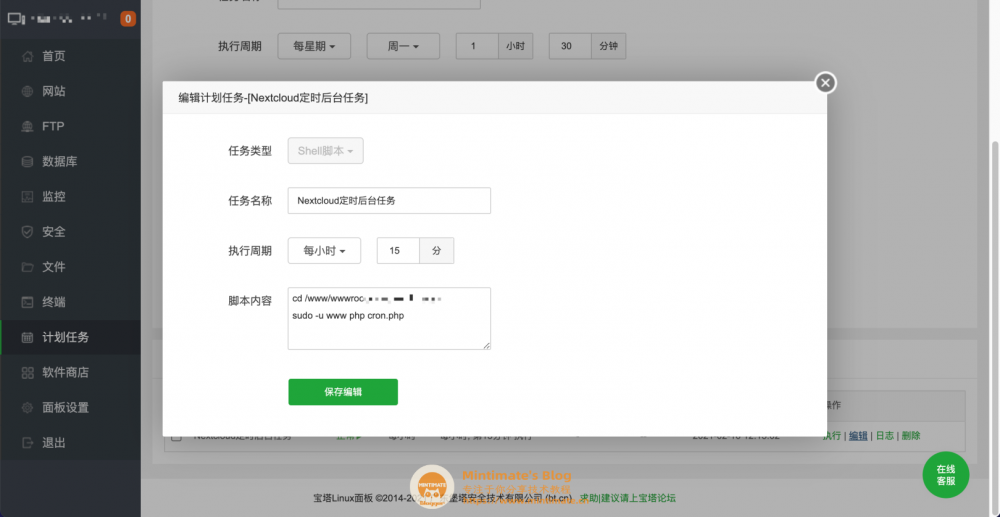Select 文件 in the sidebar
1000x517 pixels.
pos(54,266)
